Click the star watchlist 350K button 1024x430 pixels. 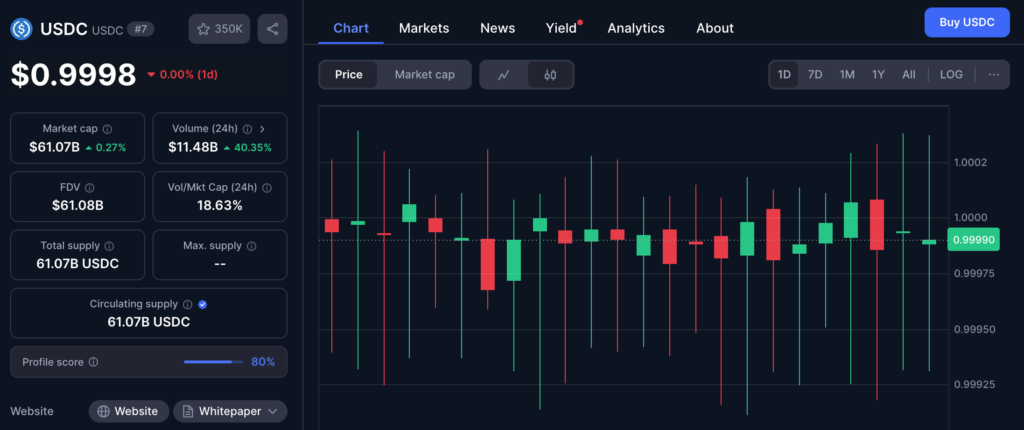(219, 29)
